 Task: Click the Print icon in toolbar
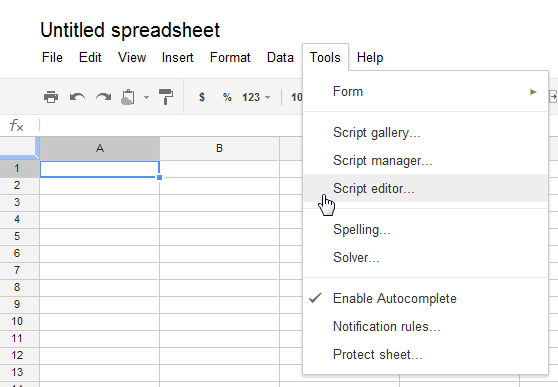pyautogui.click(x=51, y=97)
